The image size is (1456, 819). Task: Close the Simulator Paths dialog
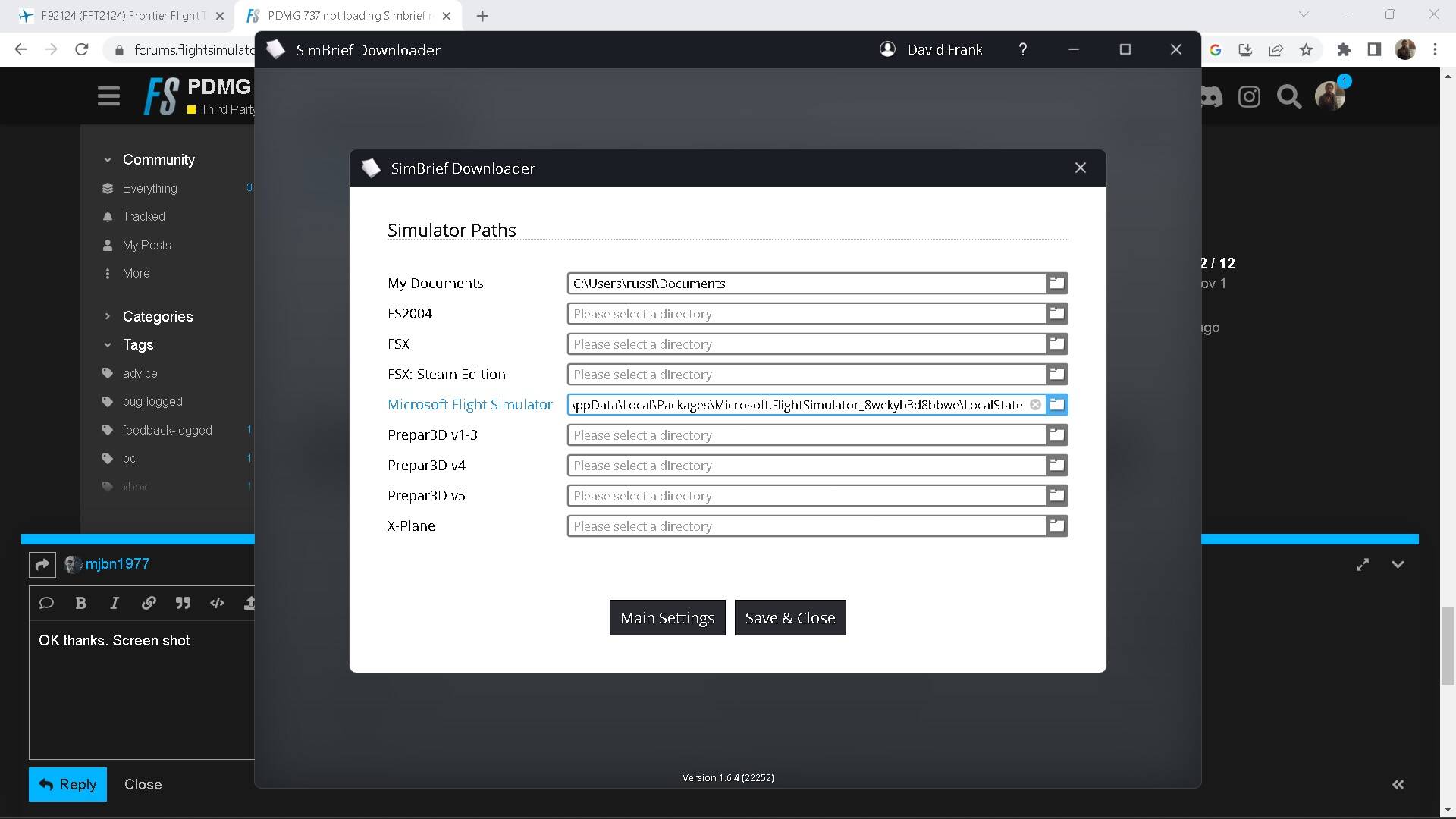click(1080, 168)
